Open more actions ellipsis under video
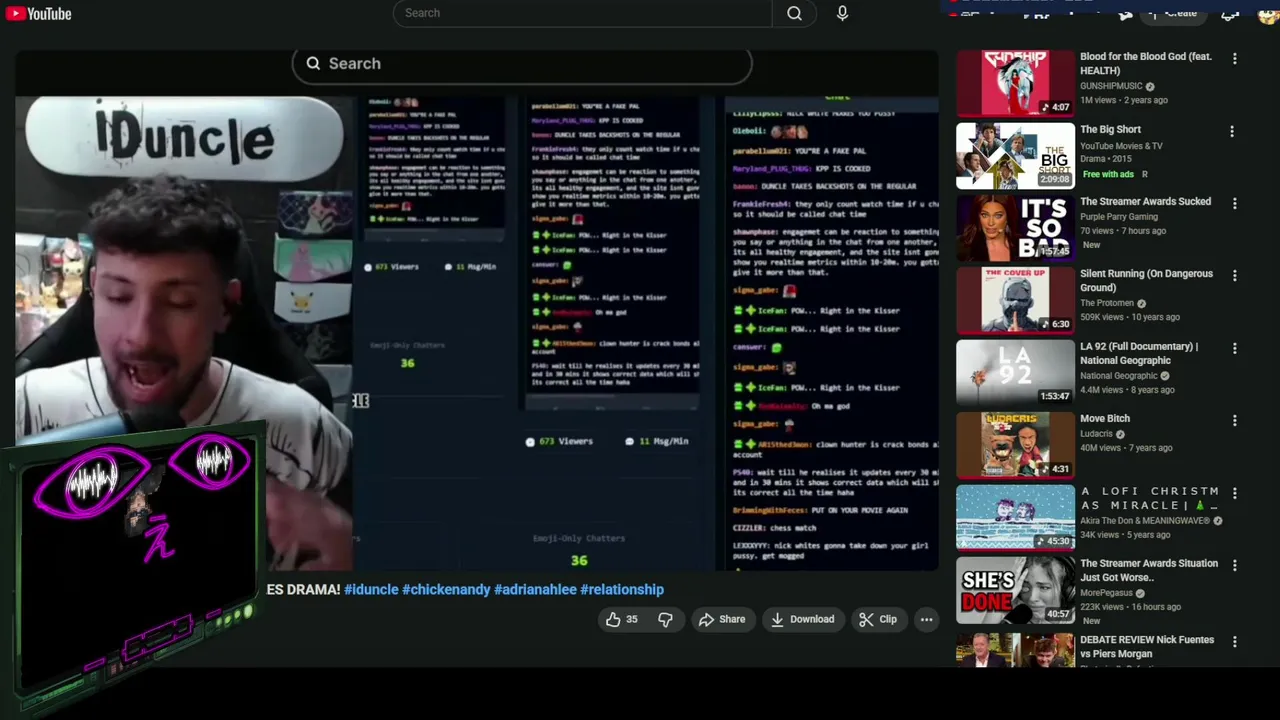Screen dimensions: 1280x720 [x=926, y=619]
